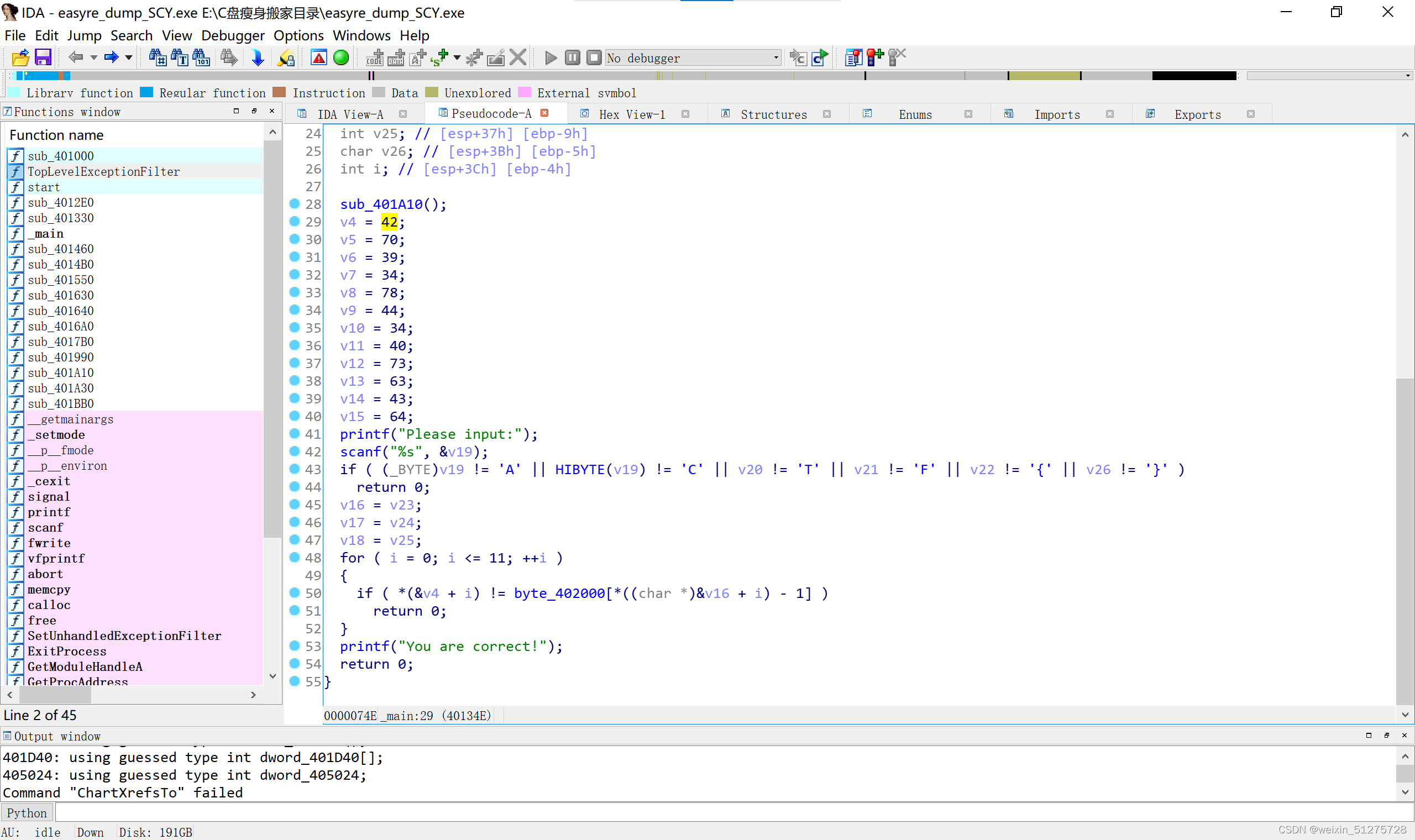Click the delete breakpoint gray icon
1415x840 pixels.
tap(897, 57)
